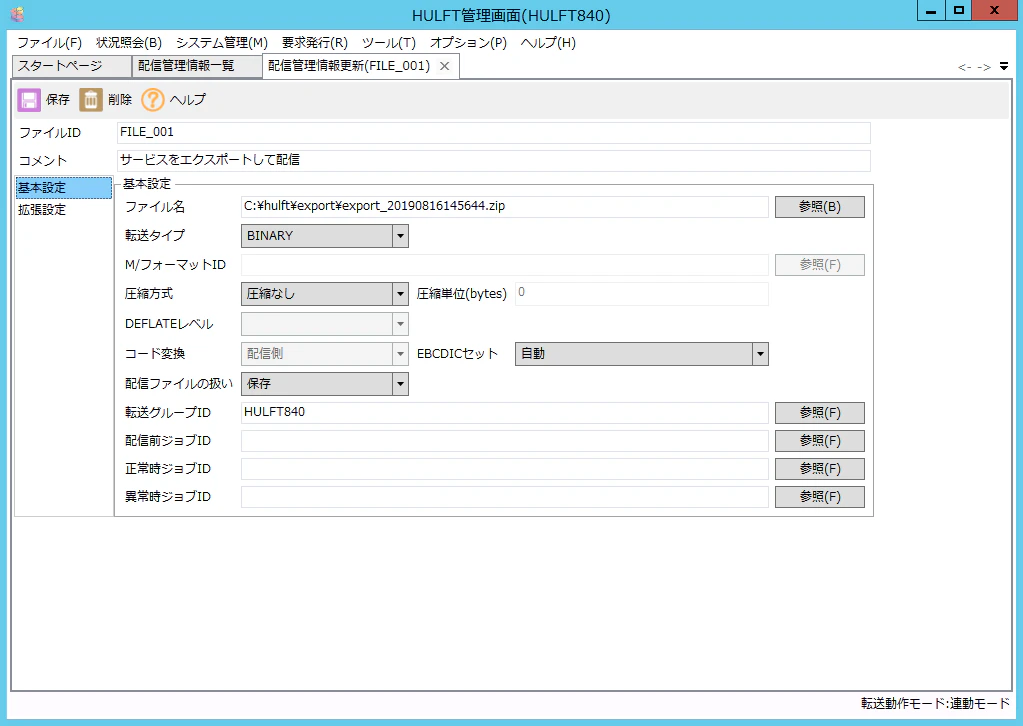Viewport: 1023px width, 726px height.
Task: Click 参照(F) button for 正常時ジョブID
Action: coord(819,469)
